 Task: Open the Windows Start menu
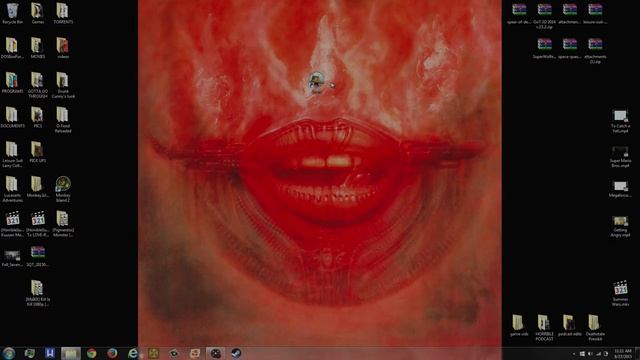click(x=9, y=353)
